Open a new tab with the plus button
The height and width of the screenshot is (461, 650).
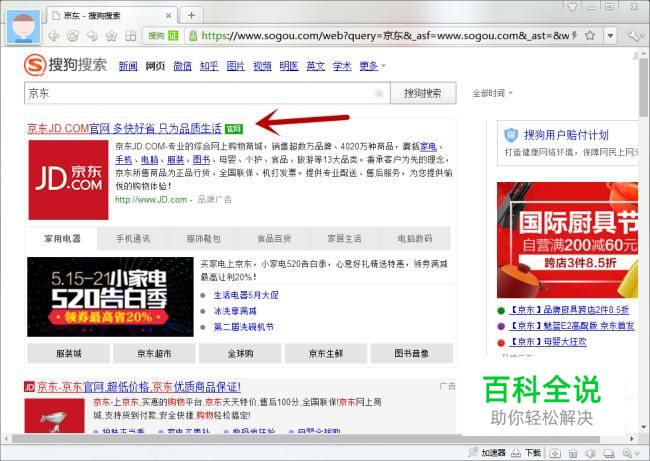click(191, 15)
